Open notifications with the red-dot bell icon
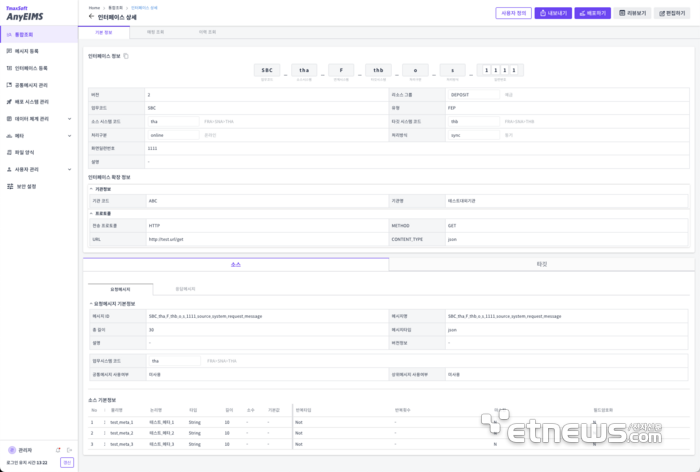The image size is (700, 472). coord(58,450)
